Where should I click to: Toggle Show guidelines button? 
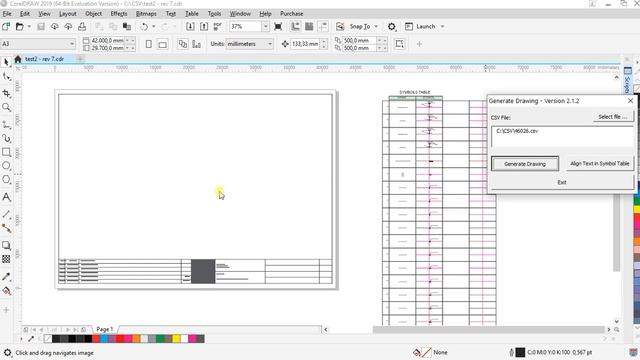323,27
